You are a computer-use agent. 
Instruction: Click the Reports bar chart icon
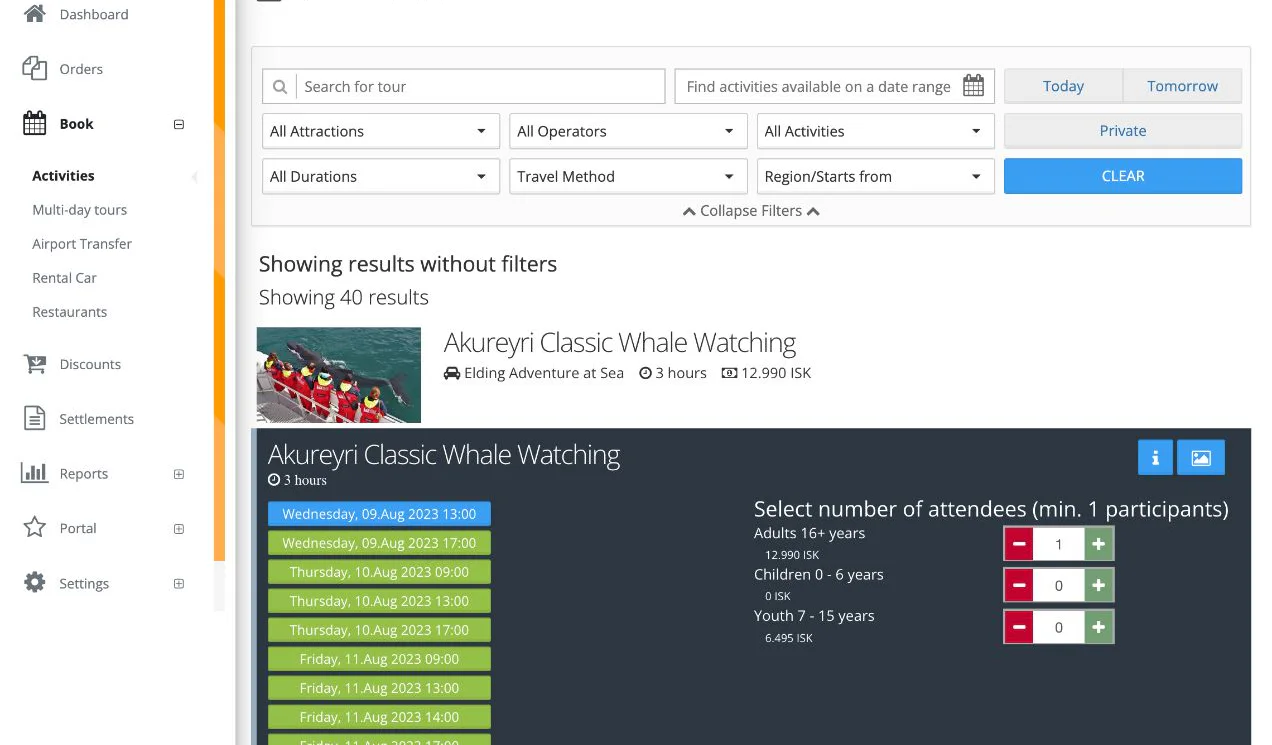(35, 473)
